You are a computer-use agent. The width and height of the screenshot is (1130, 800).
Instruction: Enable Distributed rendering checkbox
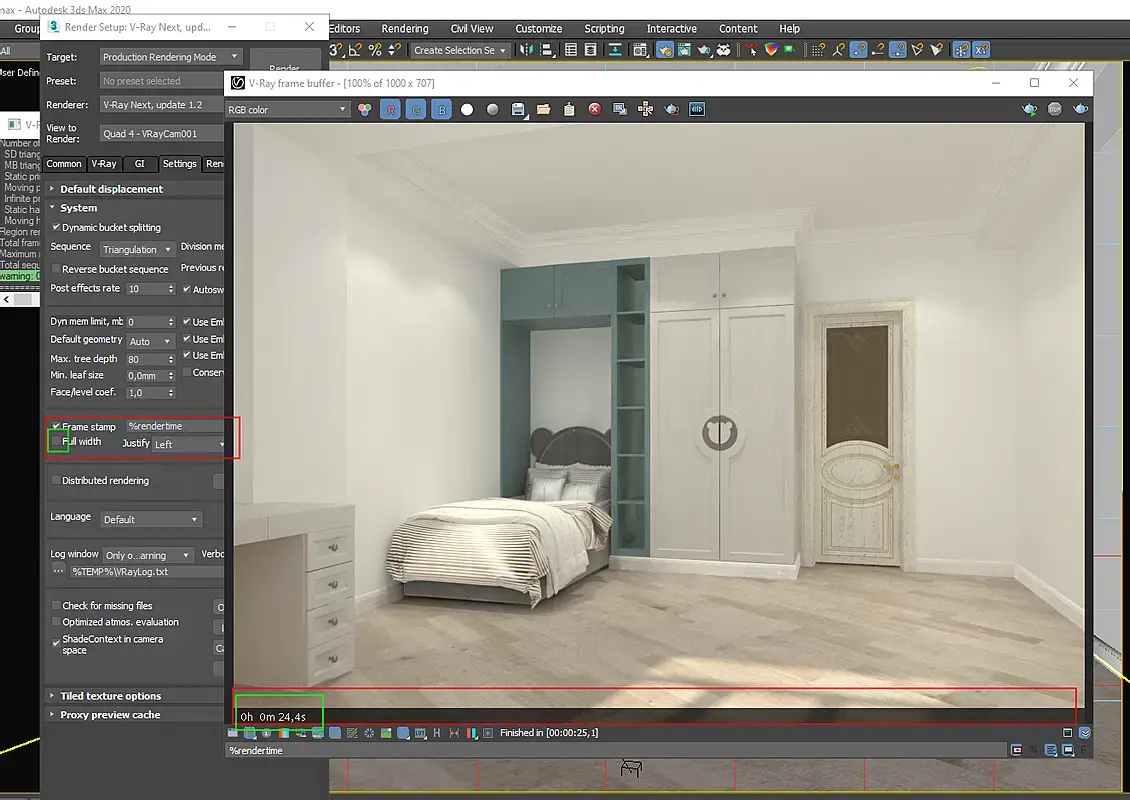click(55, 480)
